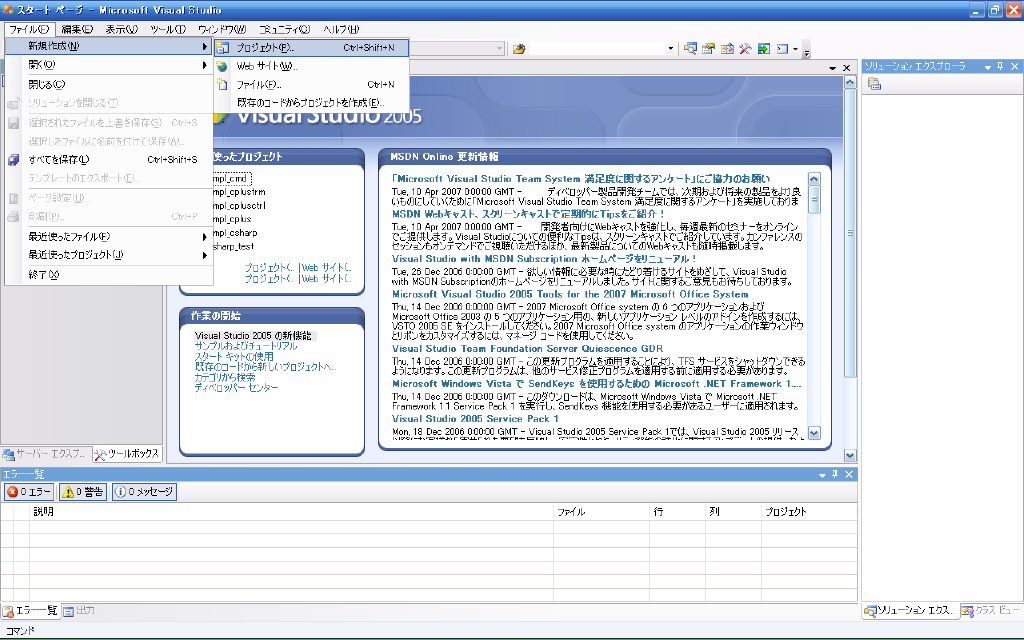
Task: Open Solution Explorer window position dropdown
Action: click(x=988, y=67)
